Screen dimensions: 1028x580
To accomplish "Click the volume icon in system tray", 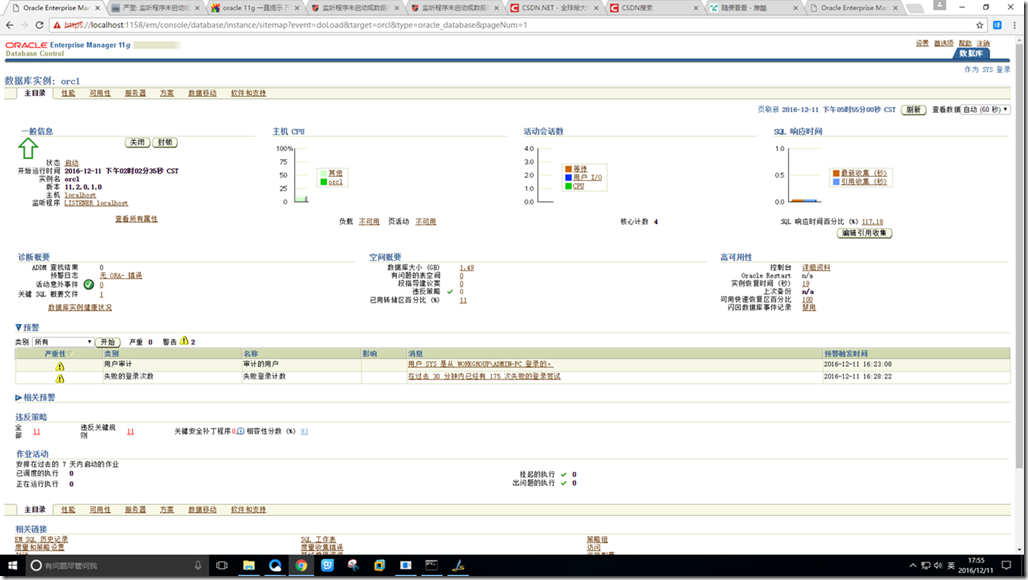I will click(x=938, y=566).
